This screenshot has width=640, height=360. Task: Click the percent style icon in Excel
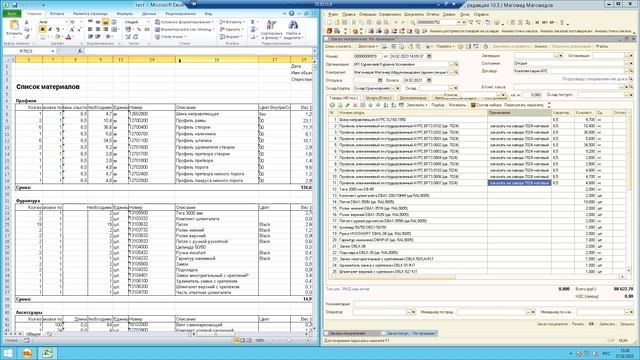[x=139, y=29]
